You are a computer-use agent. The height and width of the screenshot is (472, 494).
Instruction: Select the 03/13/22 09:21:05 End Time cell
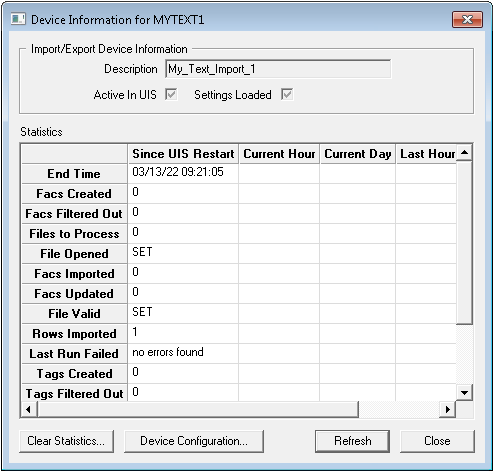click(x=183, y=173)
